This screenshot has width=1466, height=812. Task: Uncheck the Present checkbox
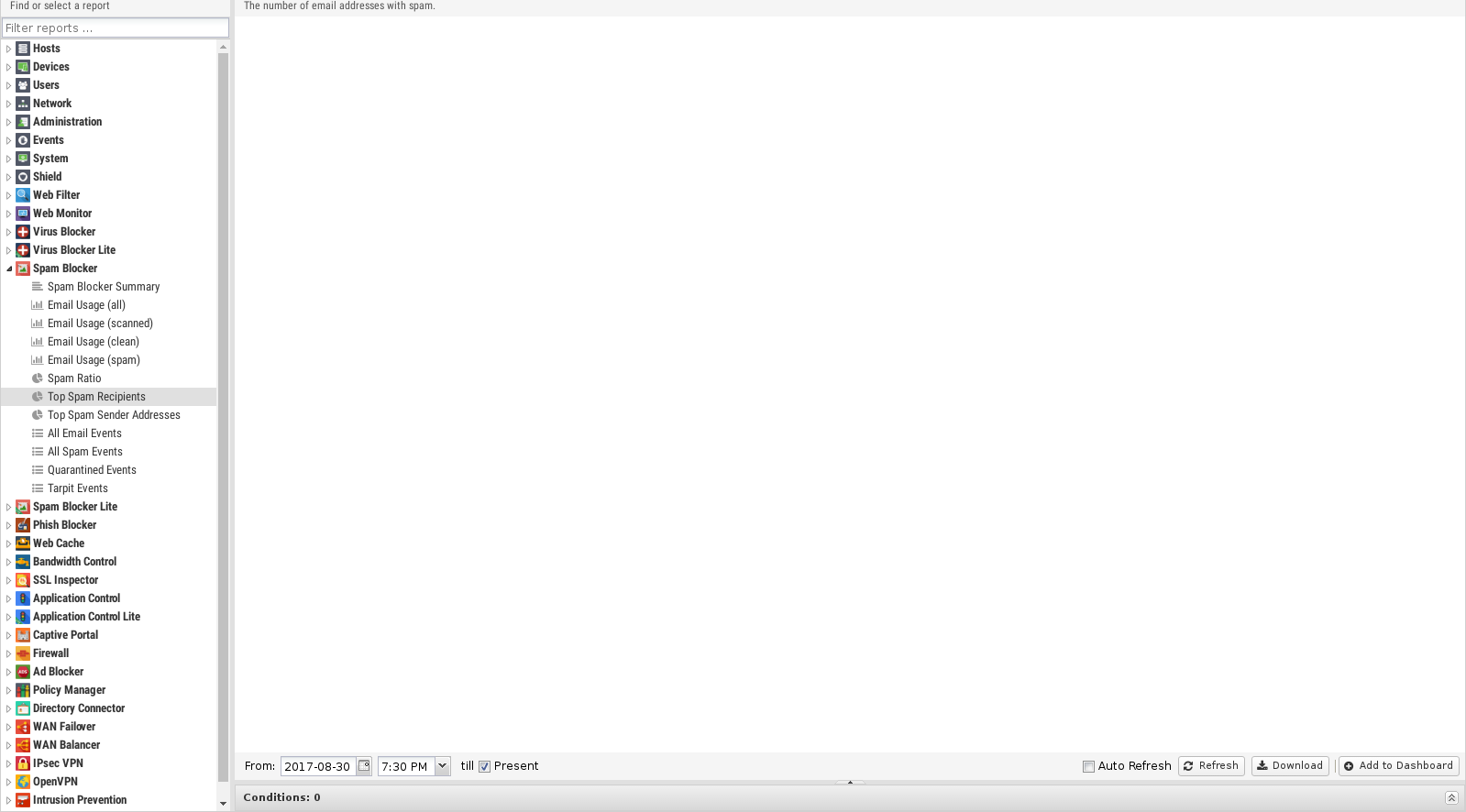tap(485, 767)
